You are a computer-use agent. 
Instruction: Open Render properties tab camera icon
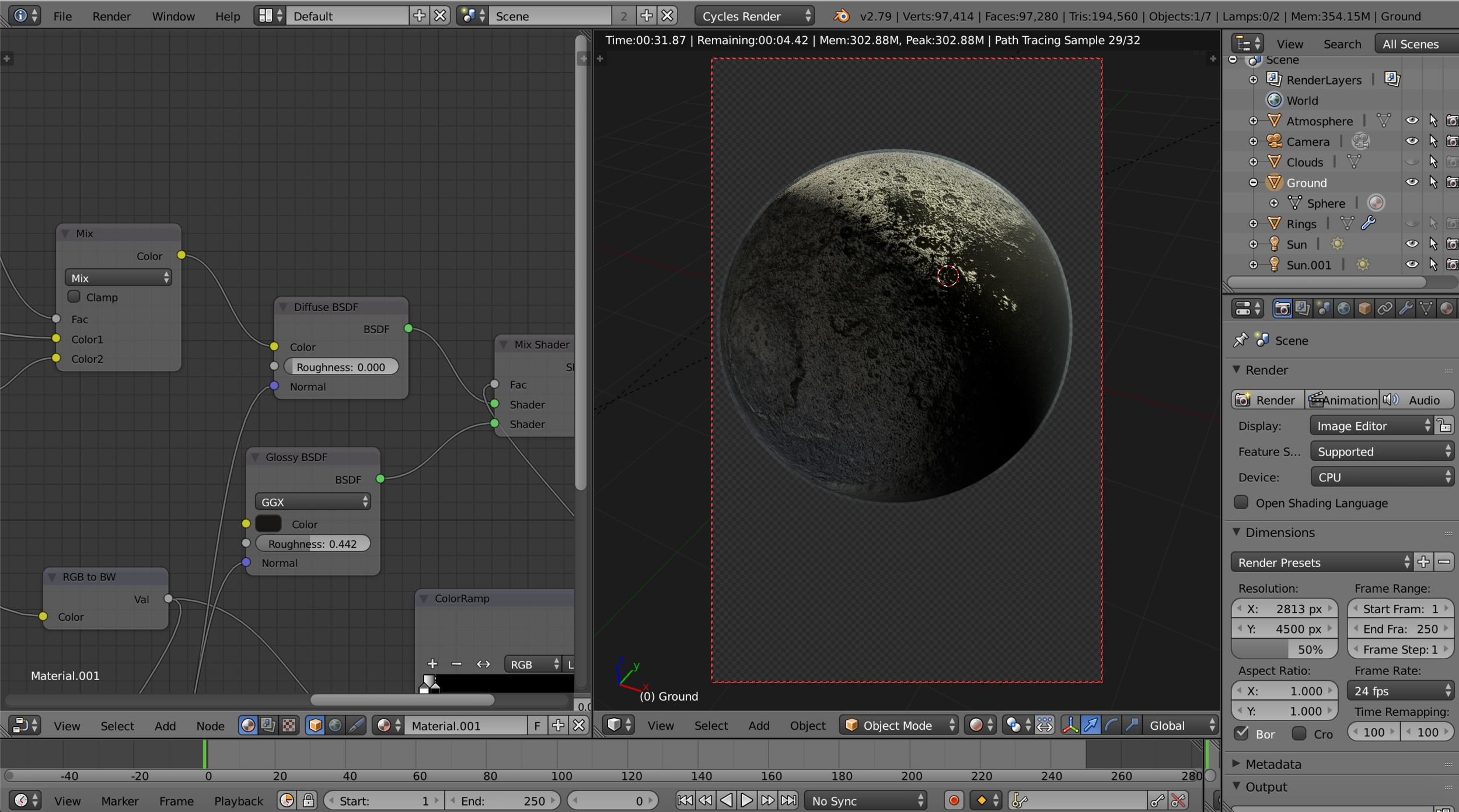pyautogui.click(x=1282, y=308)
